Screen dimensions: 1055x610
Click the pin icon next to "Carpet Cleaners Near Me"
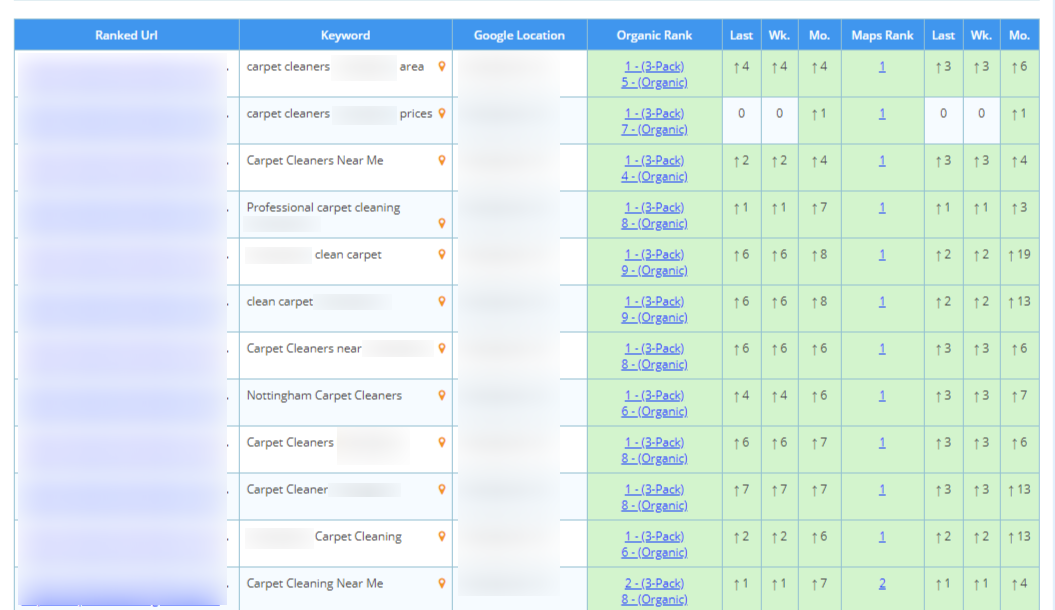pyautogui.click(x=442, y=161)
